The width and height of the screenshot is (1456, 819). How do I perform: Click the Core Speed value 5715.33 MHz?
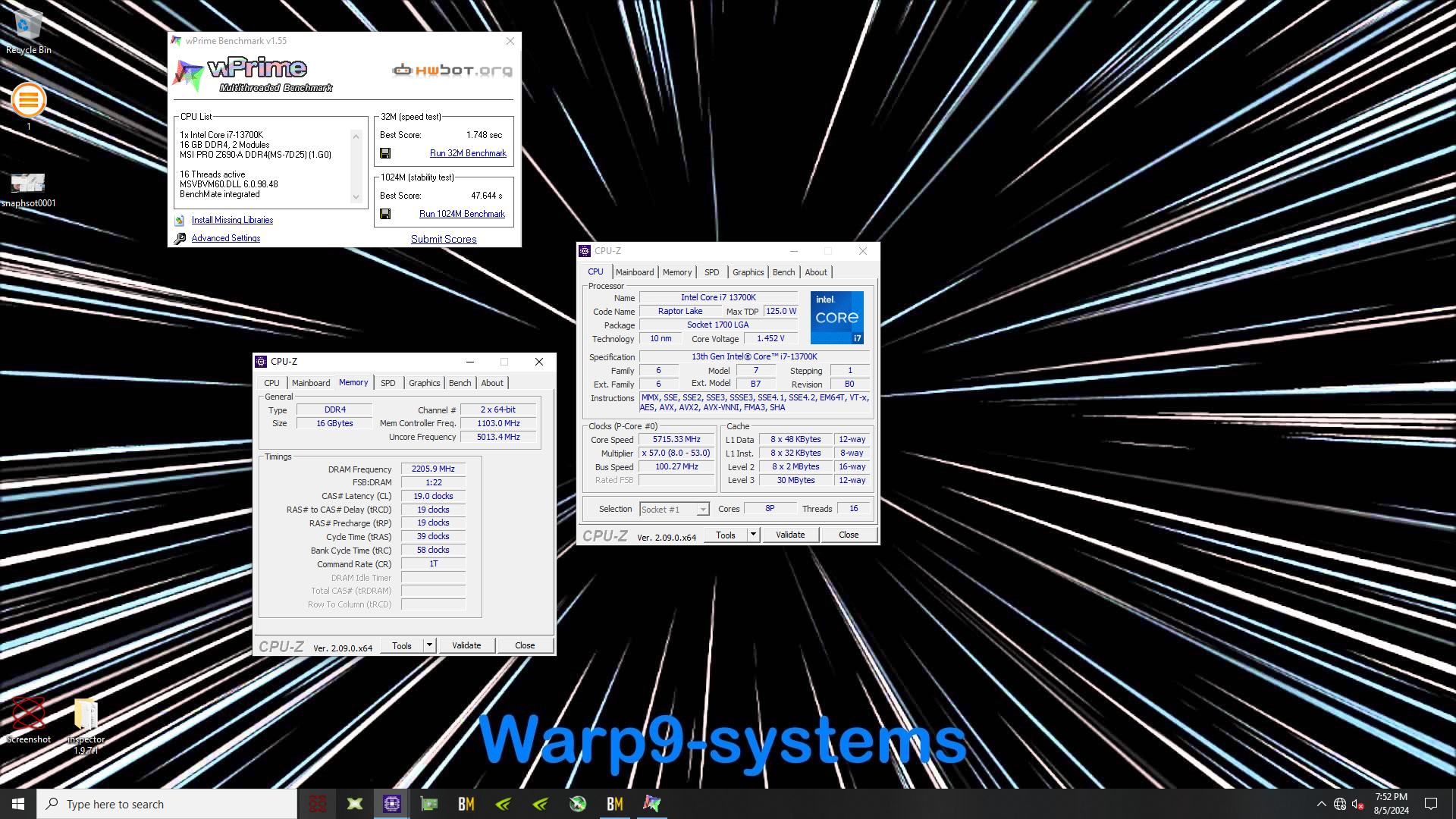676,439
